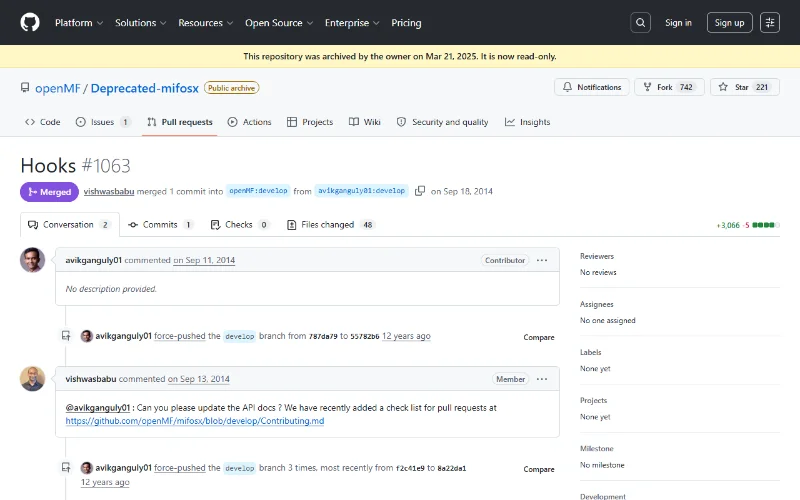
Task: Click the repository icon next to openMF
Action: click(24, 88)
